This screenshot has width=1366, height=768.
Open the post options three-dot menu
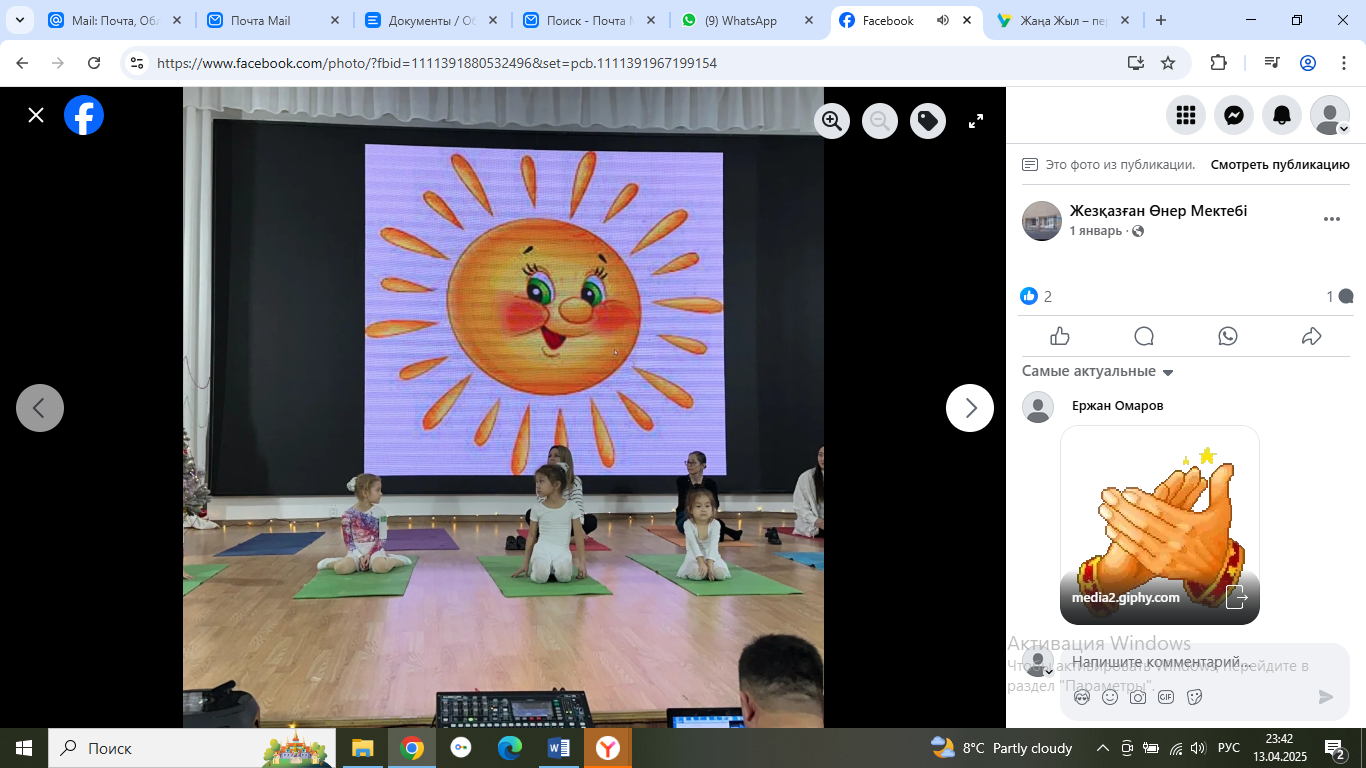(1331, 220)
